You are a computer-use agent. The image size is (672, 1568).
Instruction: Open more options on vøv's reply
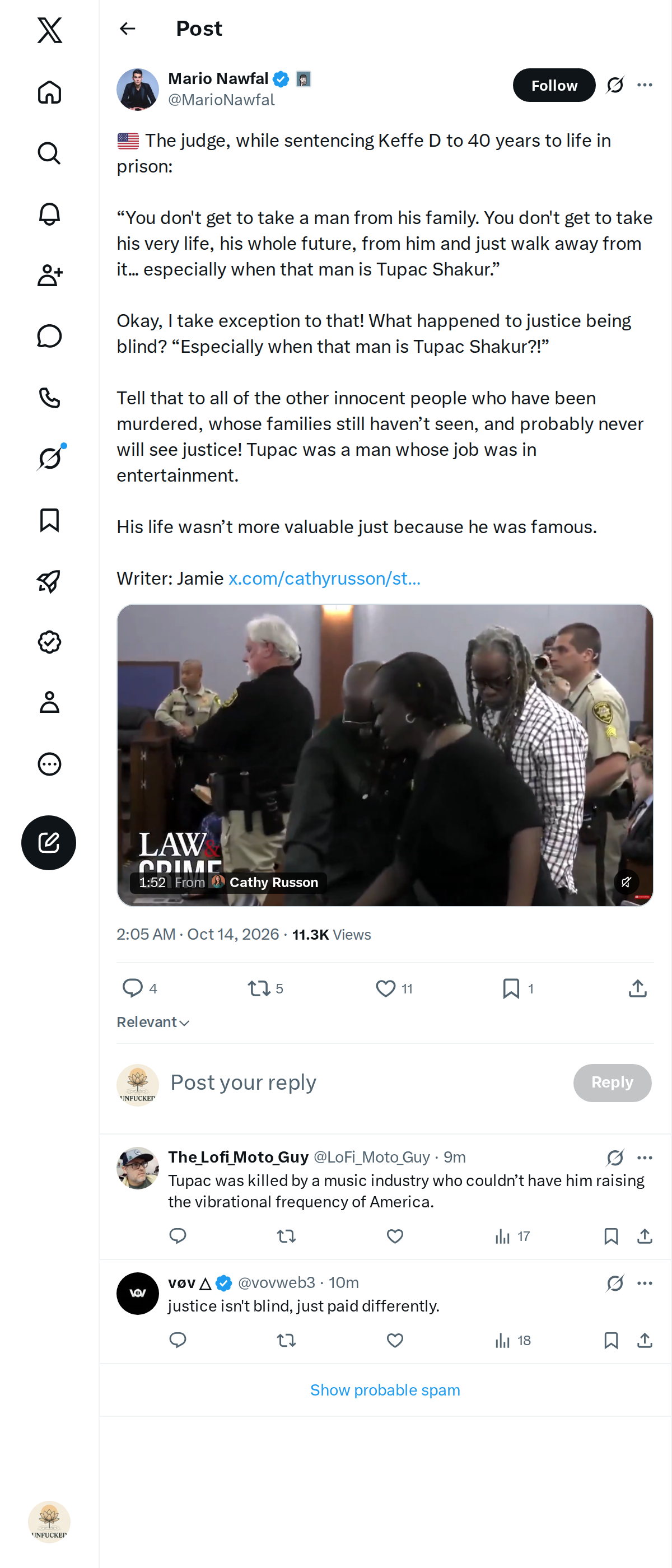pyautogui.click(x=645, y=1283)
